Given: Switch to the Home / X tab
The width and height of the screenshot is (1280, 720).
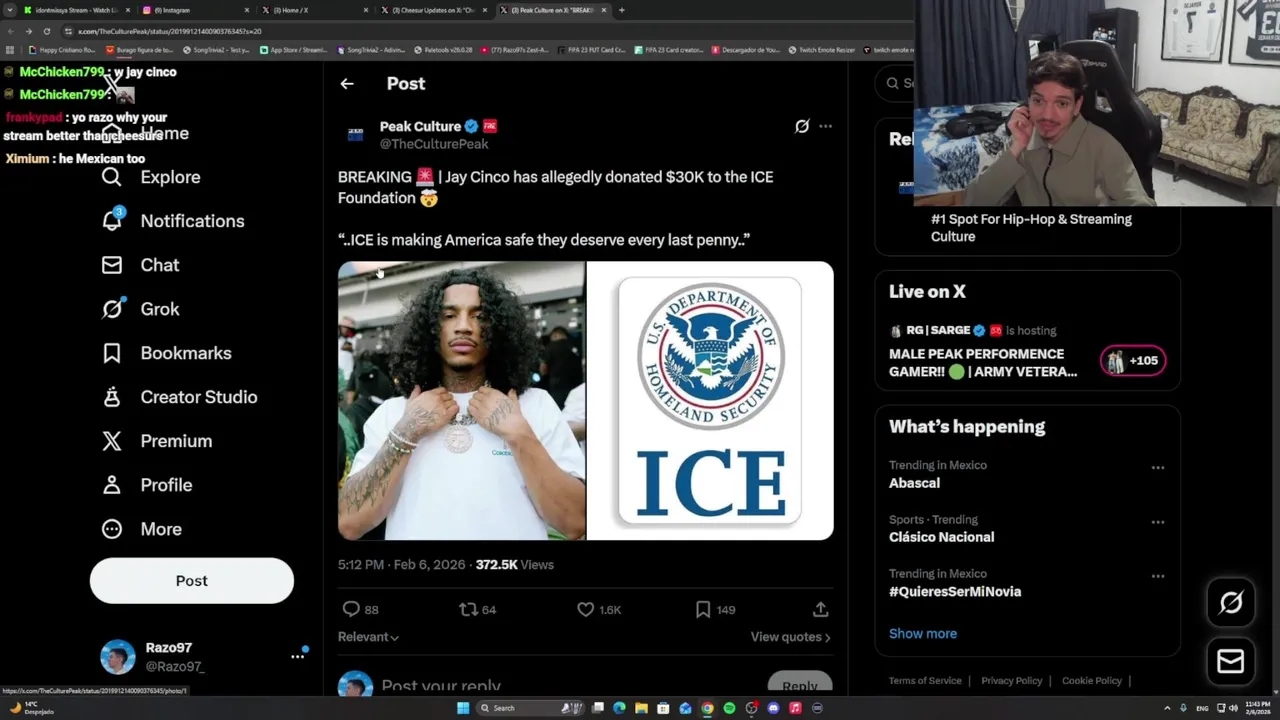Looking at the screenshot, I should (x=315, y=10).
